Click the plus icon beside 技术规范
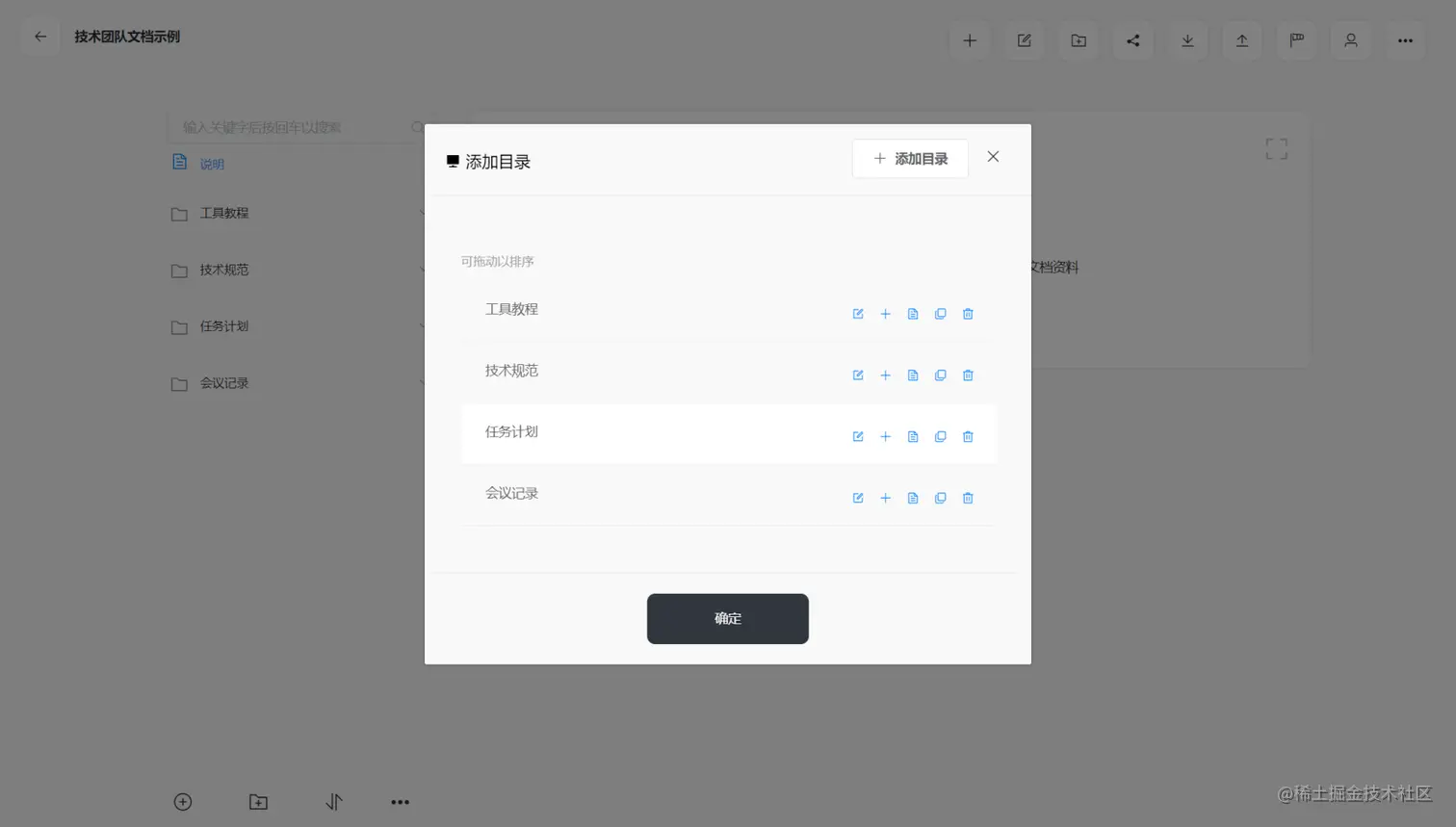Screen dimensions: 1456x827 pyautogui.click(x=885, y=375)
